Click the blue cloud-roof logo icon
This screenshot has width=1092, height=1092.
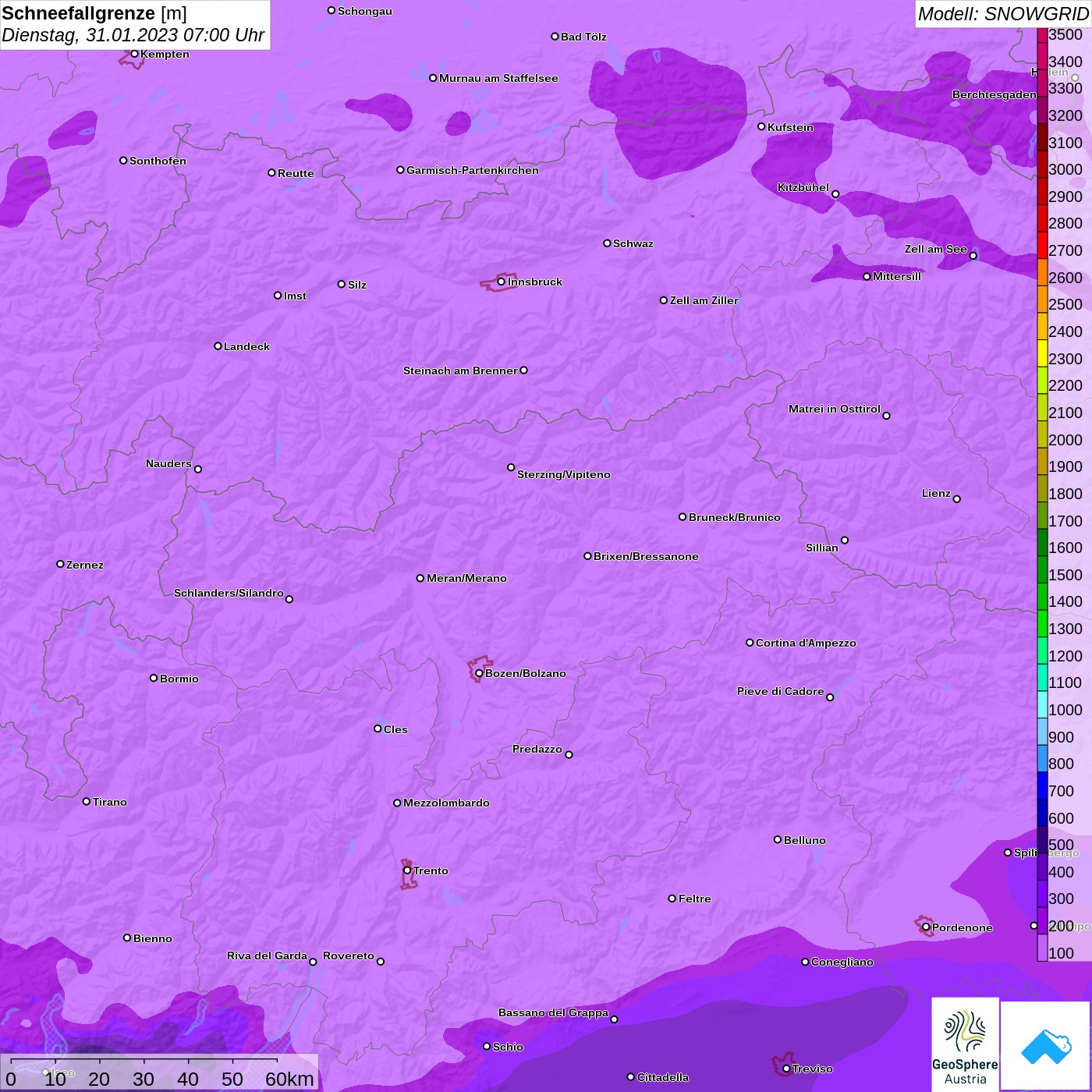tap(1045, 1046)
